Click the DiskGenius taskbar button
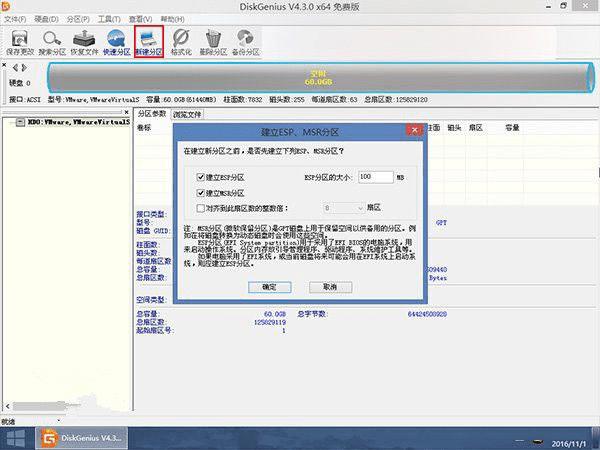600x450 pixels. [x=81, y=438]
